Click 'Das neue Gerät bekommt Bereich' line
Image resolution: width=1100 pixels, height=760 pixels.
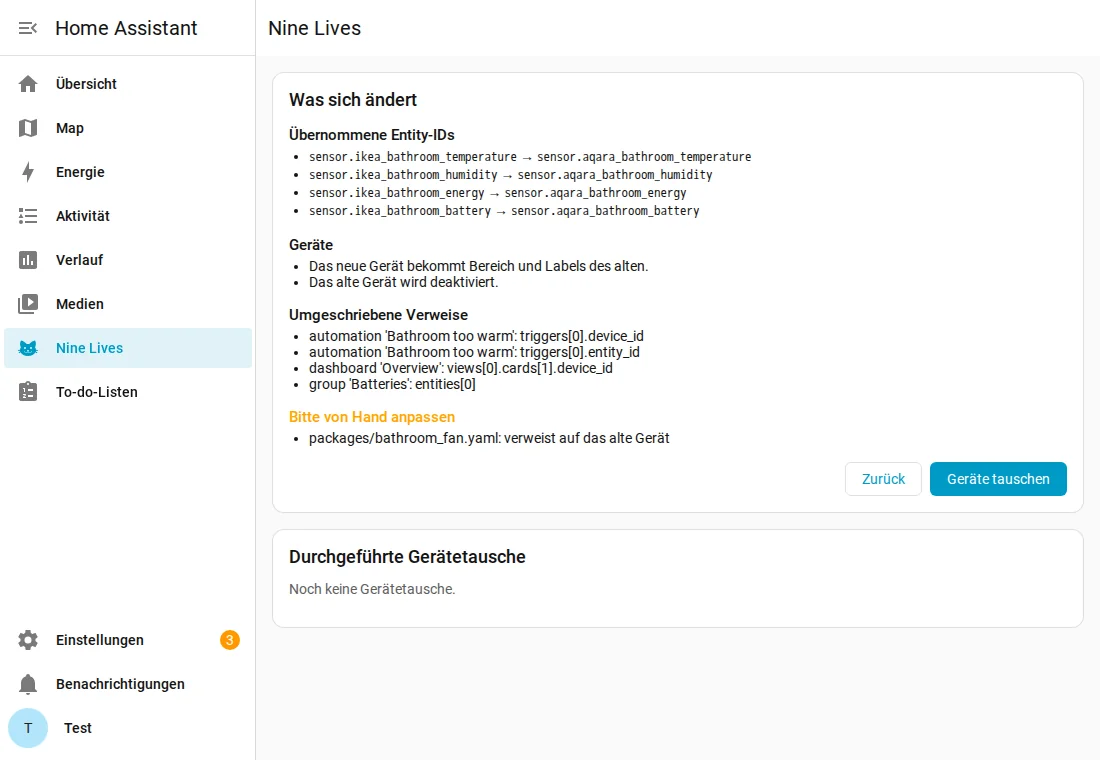tap(478, 266)
